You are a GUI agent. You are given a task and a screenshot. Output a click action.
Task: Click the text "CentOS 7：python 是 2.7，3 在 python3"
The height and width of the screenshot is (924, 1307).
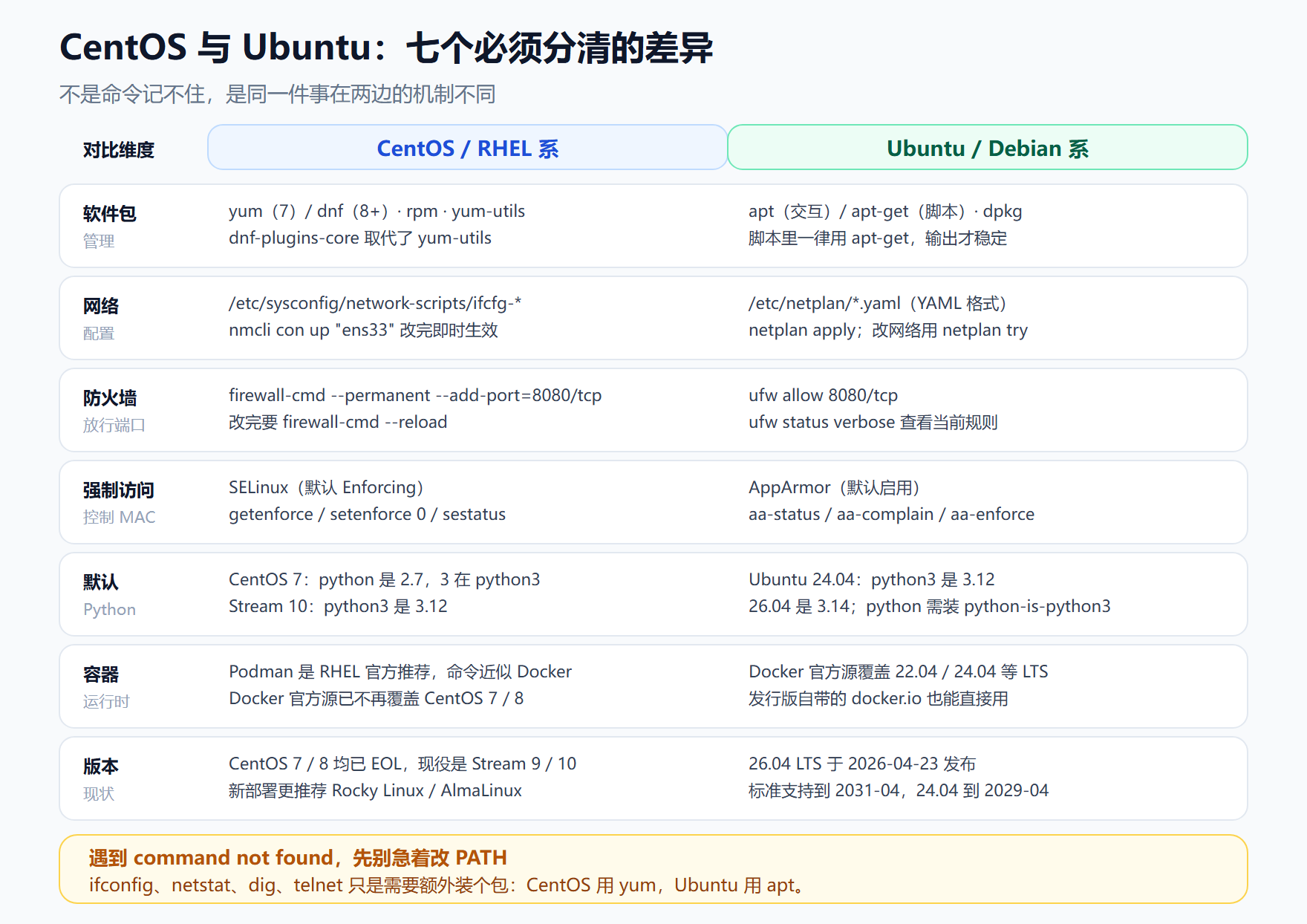[x=385, y=580]
